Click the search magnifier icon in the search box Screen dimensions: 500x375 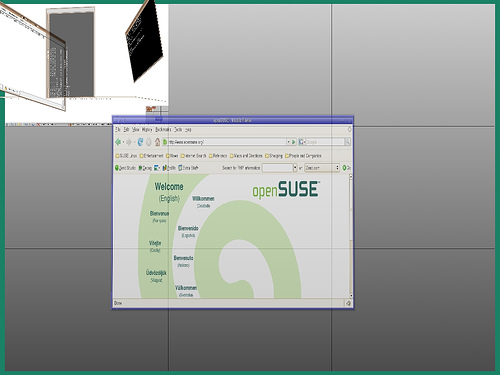pos(348,142)
